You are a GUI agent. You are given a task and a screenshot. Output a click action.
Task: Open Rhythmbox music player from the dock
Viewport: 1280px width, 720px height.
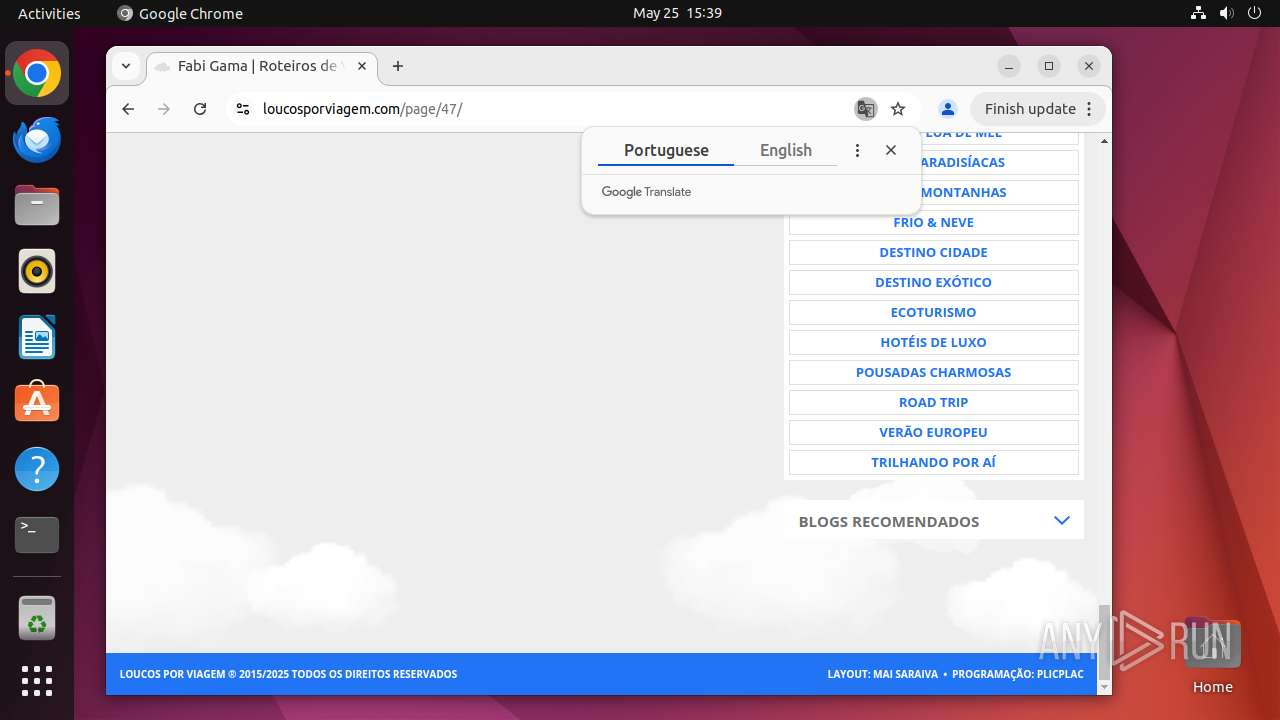(37, 271)
